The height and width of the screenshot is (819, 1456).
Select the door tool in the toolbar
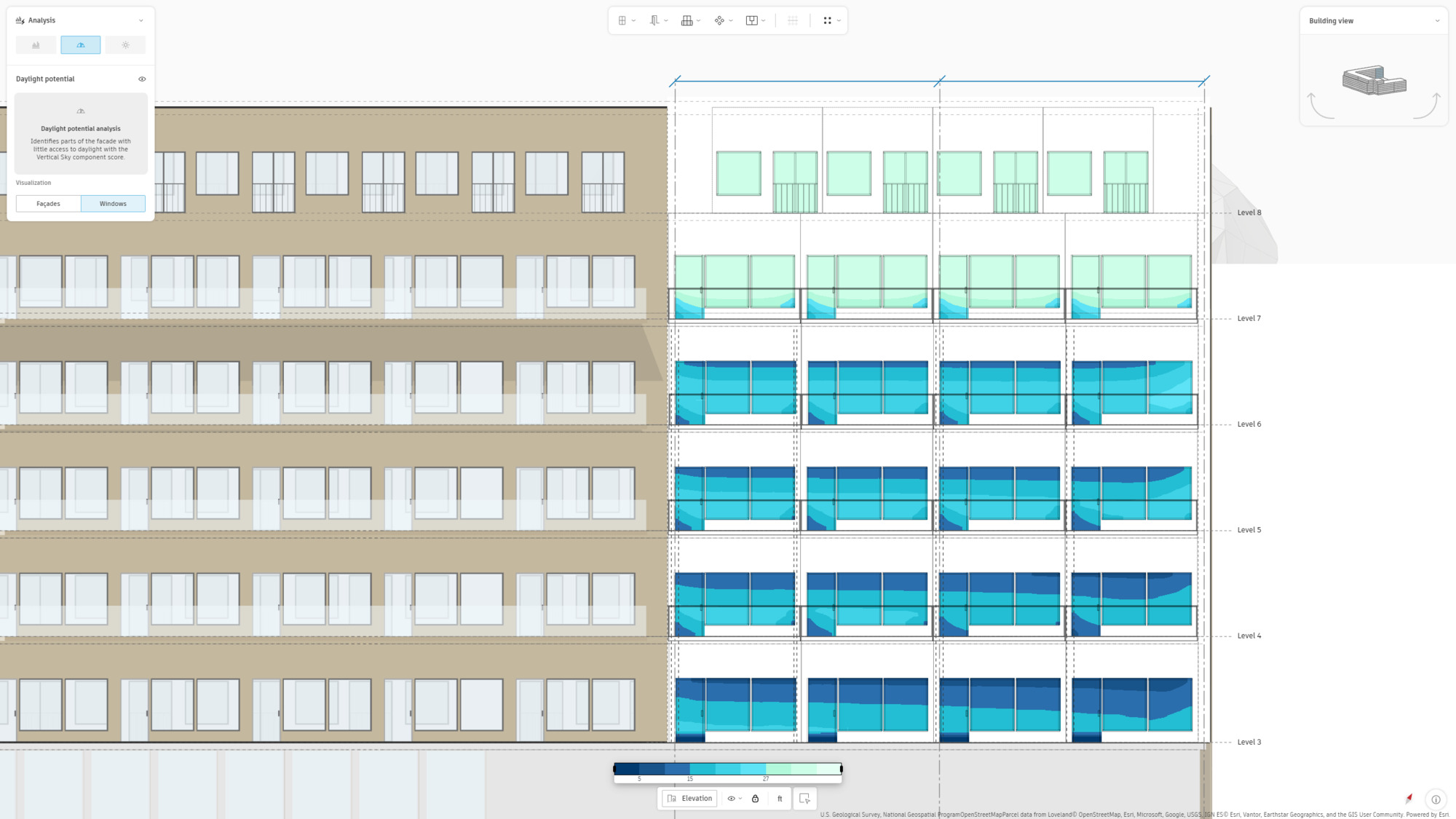pyautogui.click(x=653, y=20)
